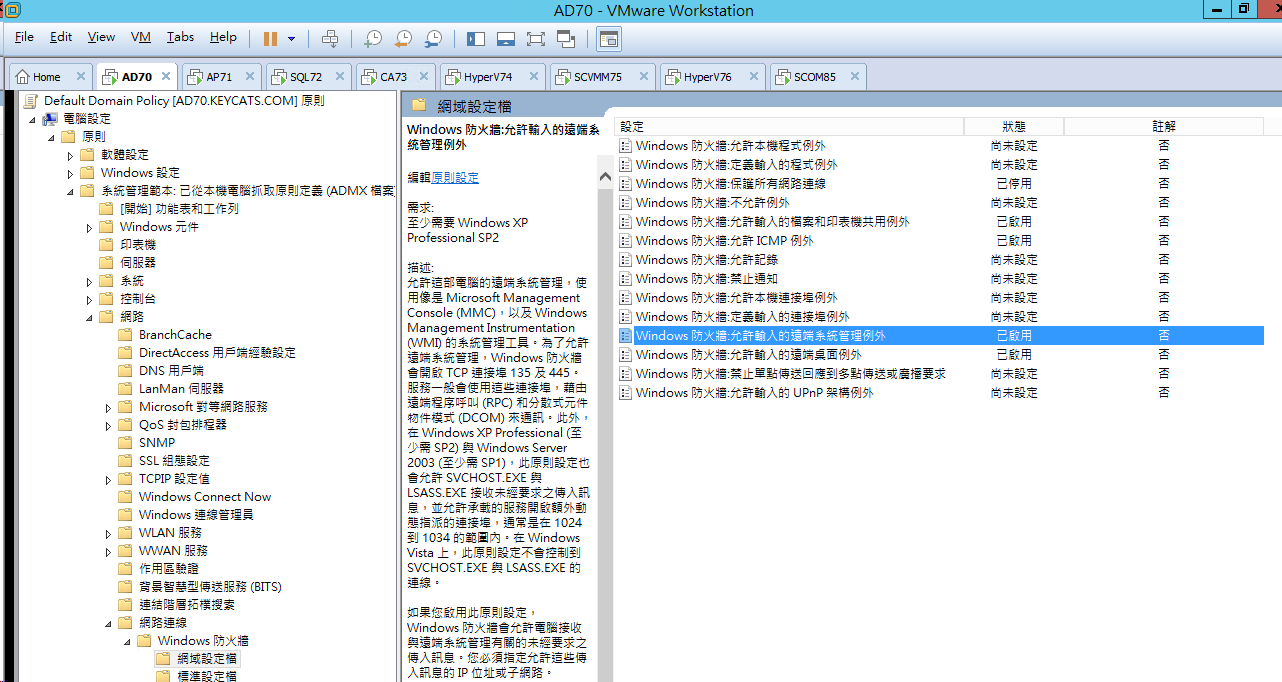Toggle the library sidebar view icon
The image size is (1282, 682).
(x=476, y=39)
